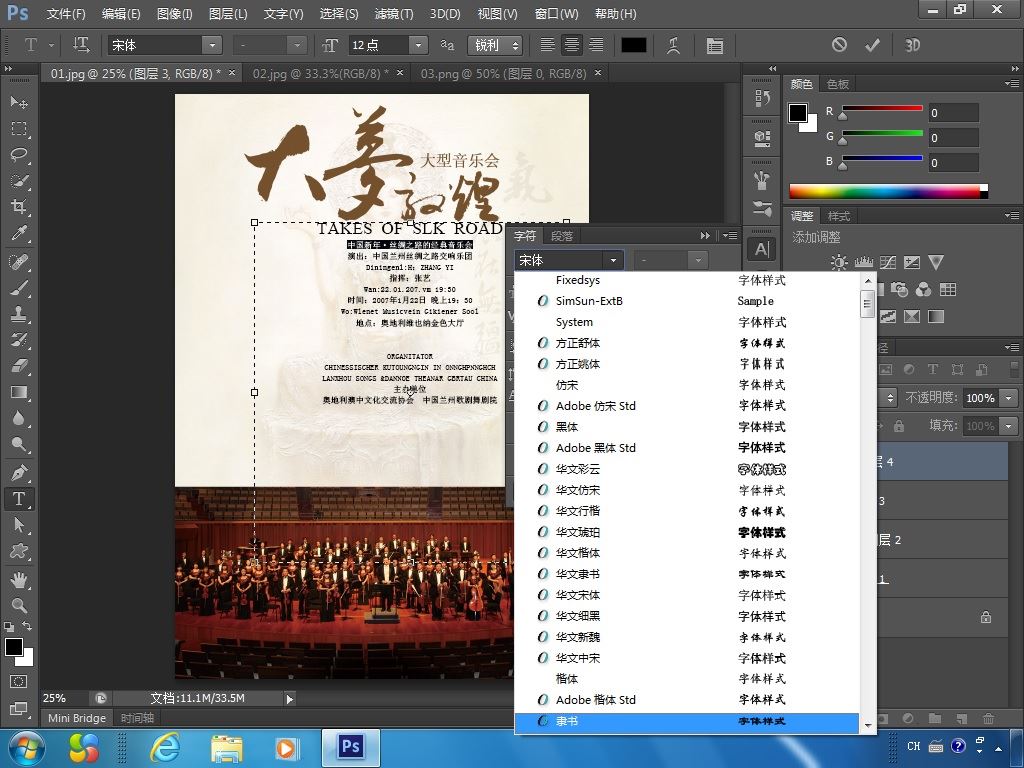Toggle center text alignment button
Image resolution: width=1024 pixels, height=768 pixels.
point(572,45)
